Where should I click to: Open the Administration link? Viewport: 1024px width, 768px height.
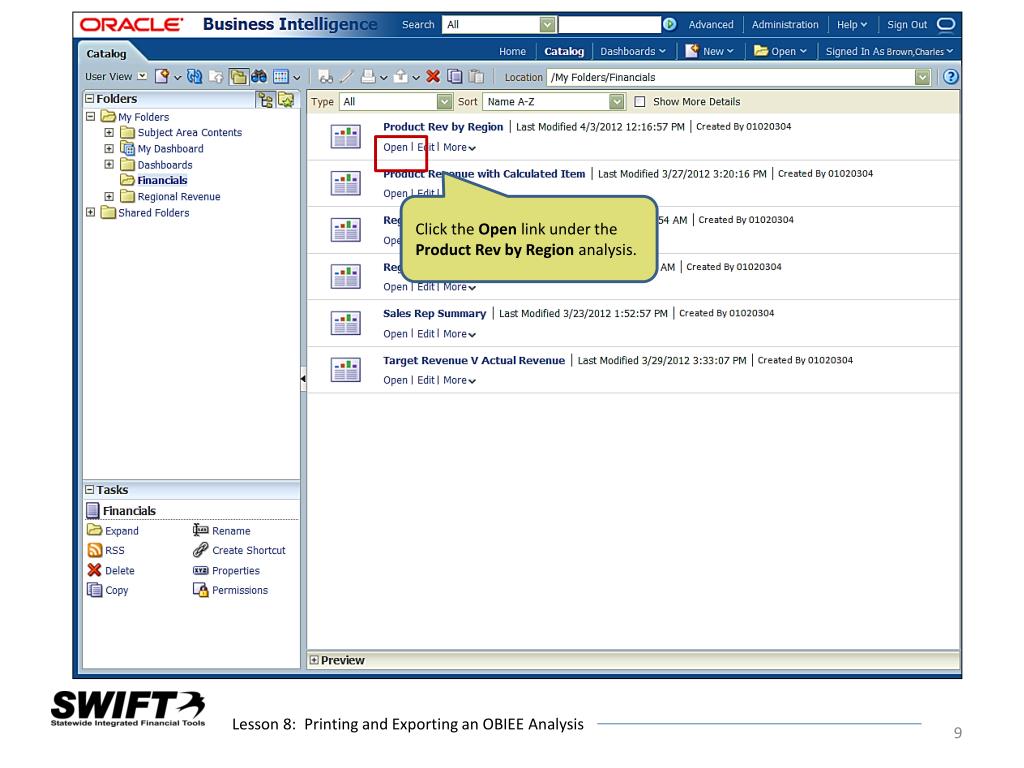[x=784, y=24]
